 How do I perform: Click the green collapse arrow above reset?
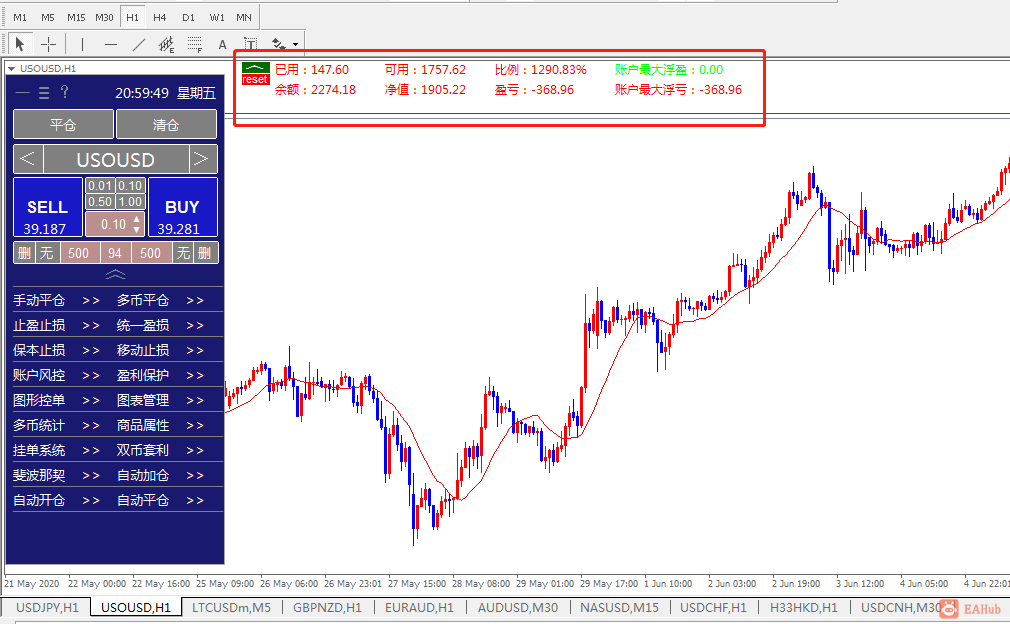256,67
